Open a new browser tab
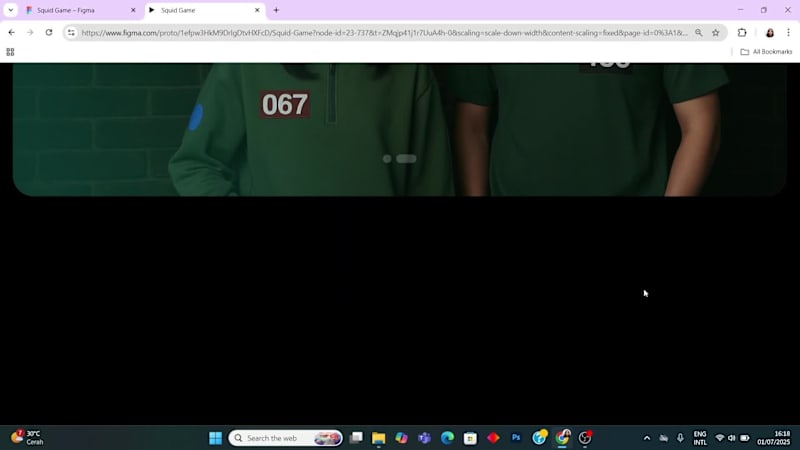Image resolution: width=800 pixels, height=450 pixels. point(276,10)
